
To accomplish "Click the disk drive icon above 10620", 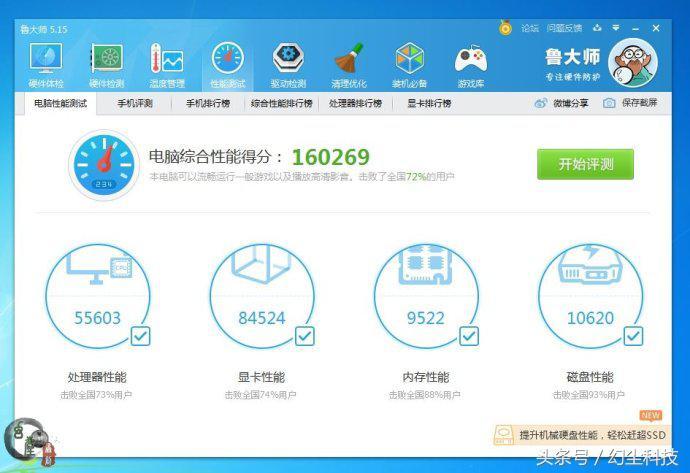I will pos(590,264).
